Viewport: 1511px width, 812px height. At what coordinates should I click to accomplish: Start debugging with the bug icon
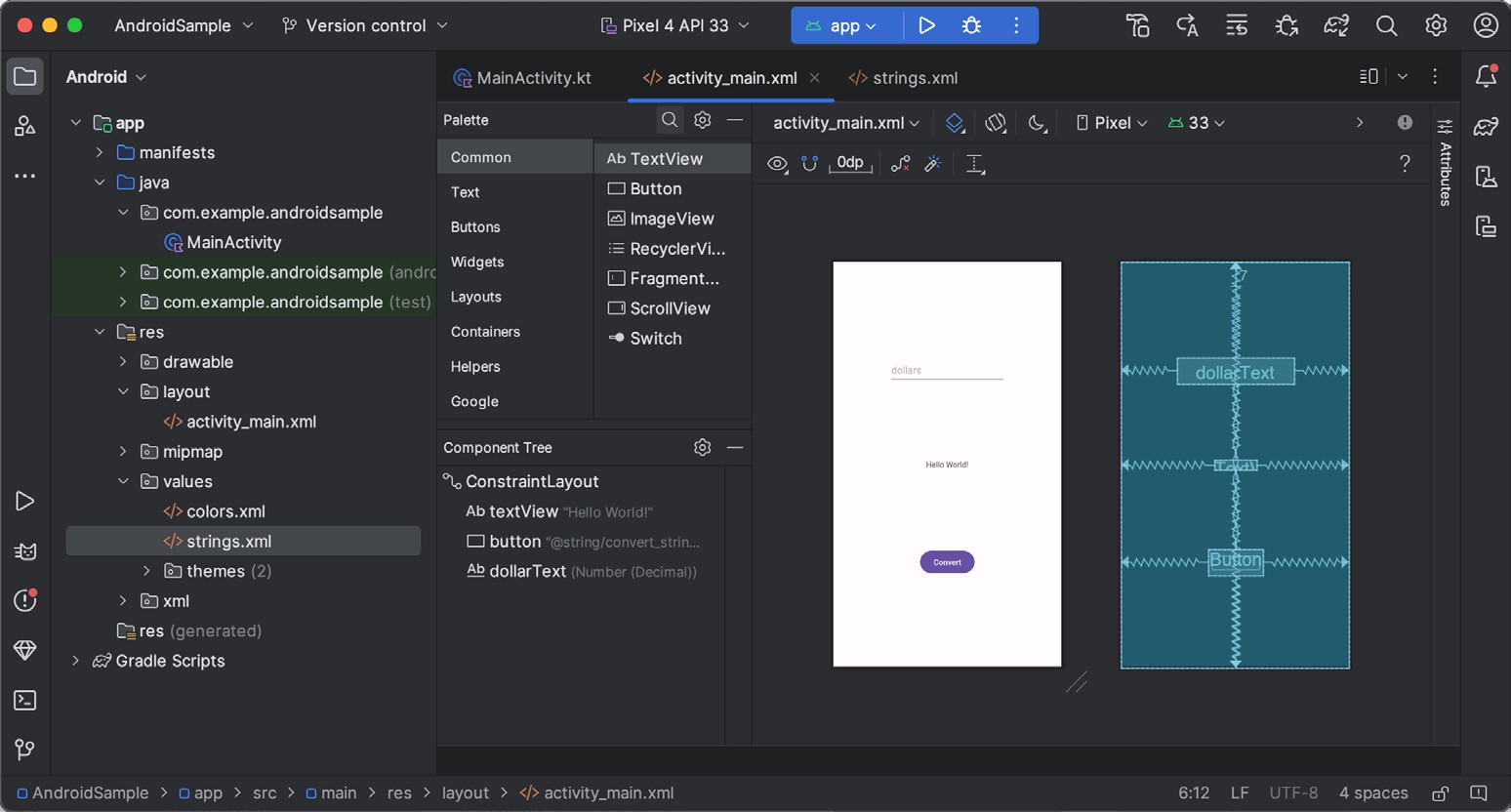(971, 25)
